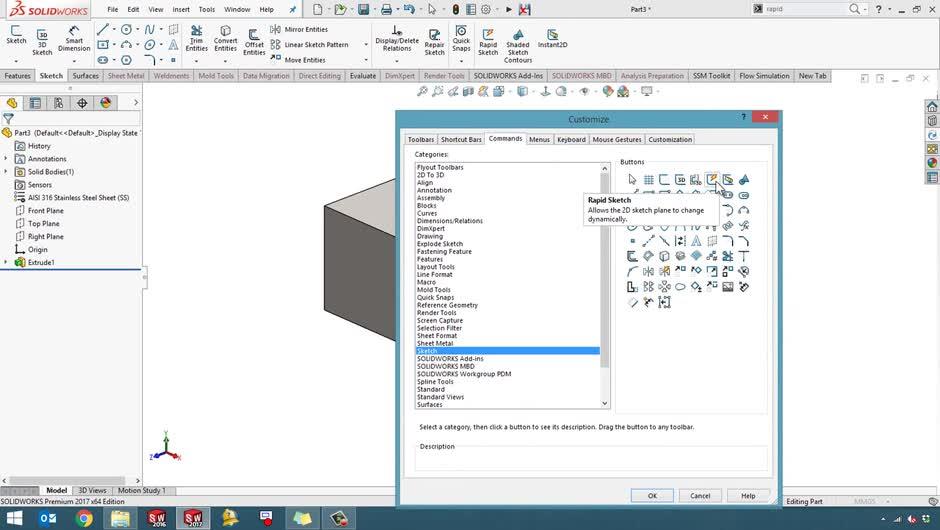The height and width of the screenshot is (530, 940).
Task: Click the Categories list vertical scrollbar
Action: [x=605, y=280]
